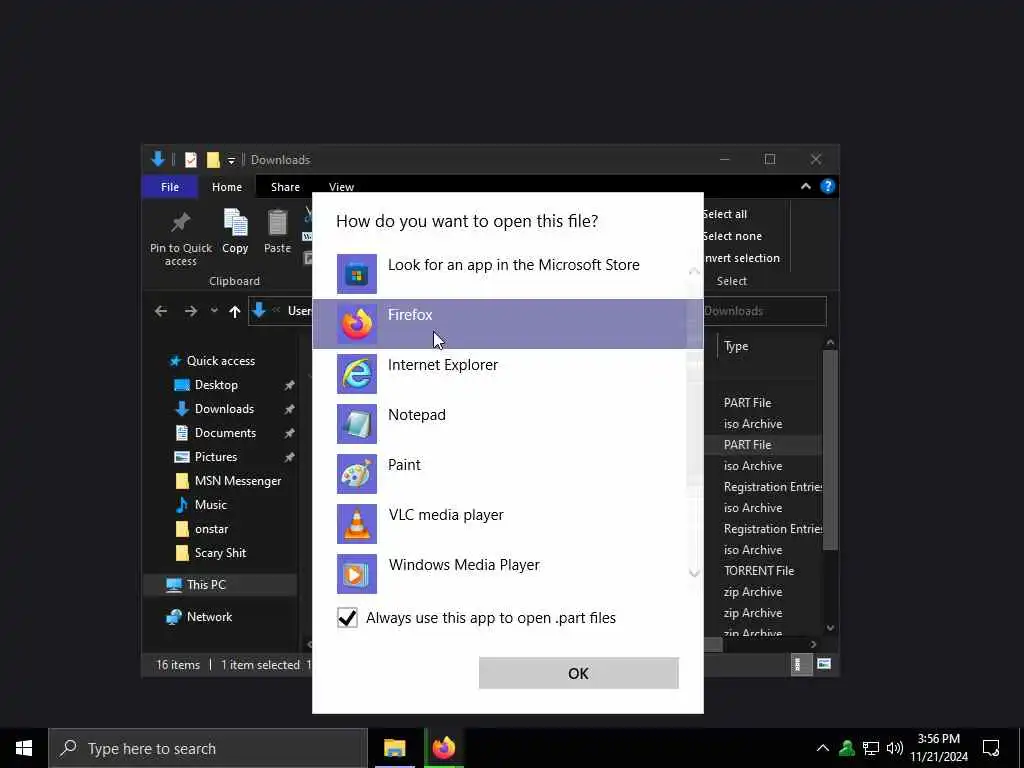Choose VLC media player icon
The image size is (1024, 768).
pyautogui.click(x=357, y=524)
